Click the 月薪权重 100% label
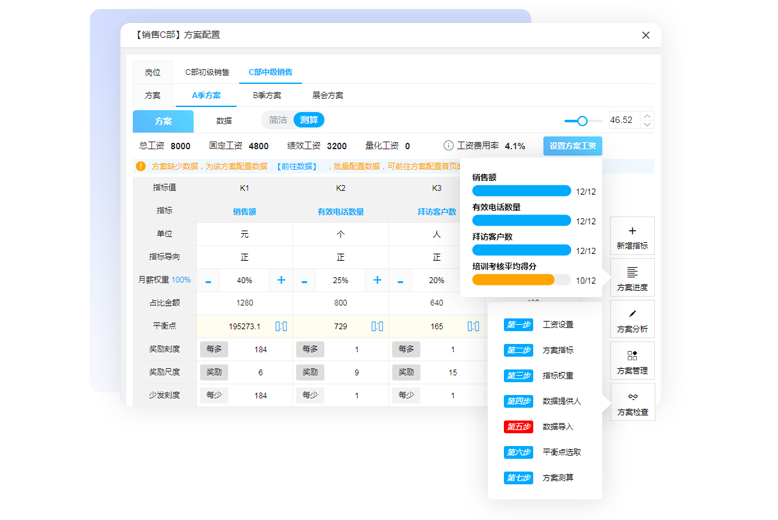This screenshot has width=778, height=520. [164, 280]
